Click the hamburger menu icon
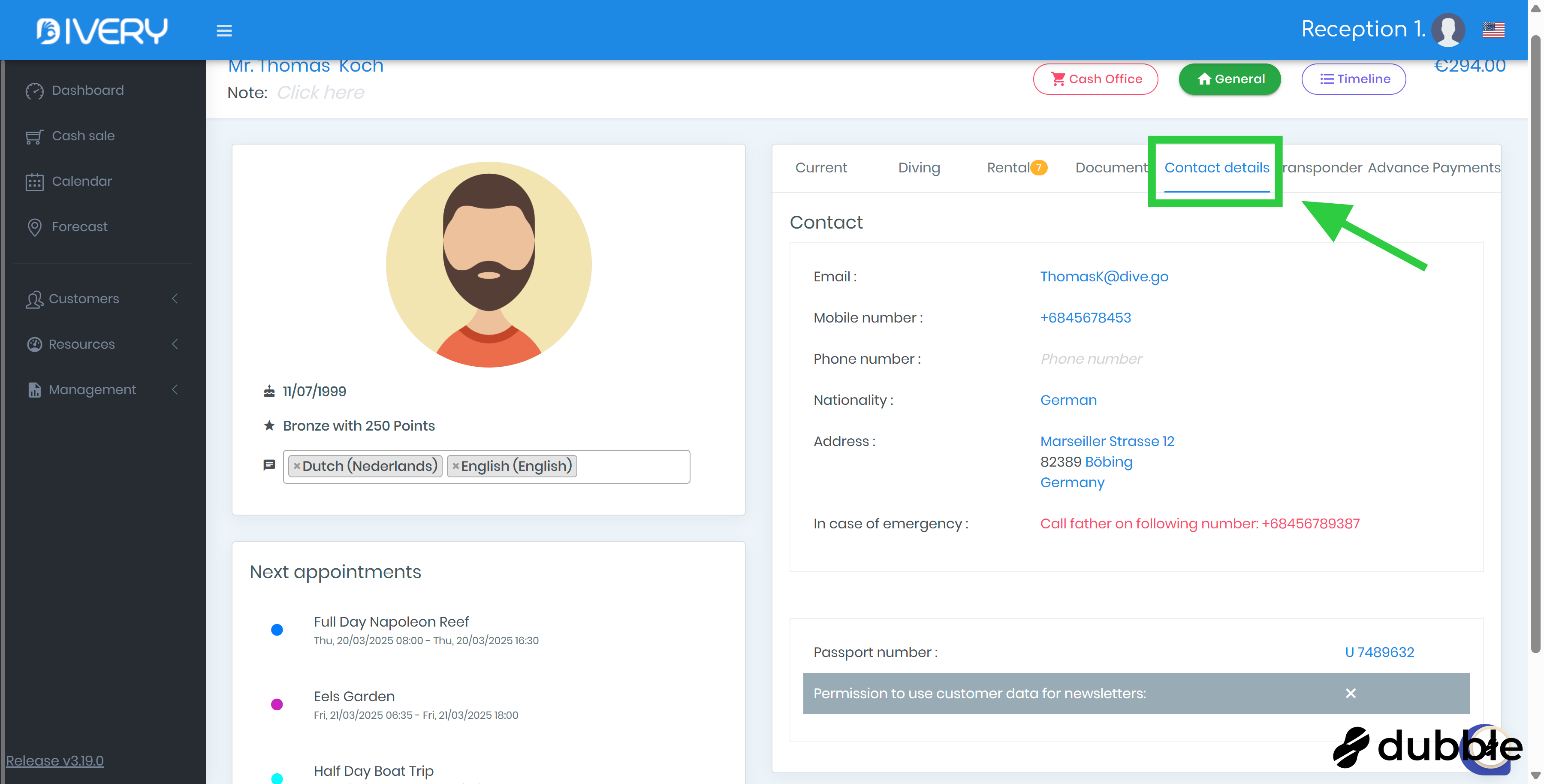The height and width of the screenshot is (784, 1544). pos(224,30)
